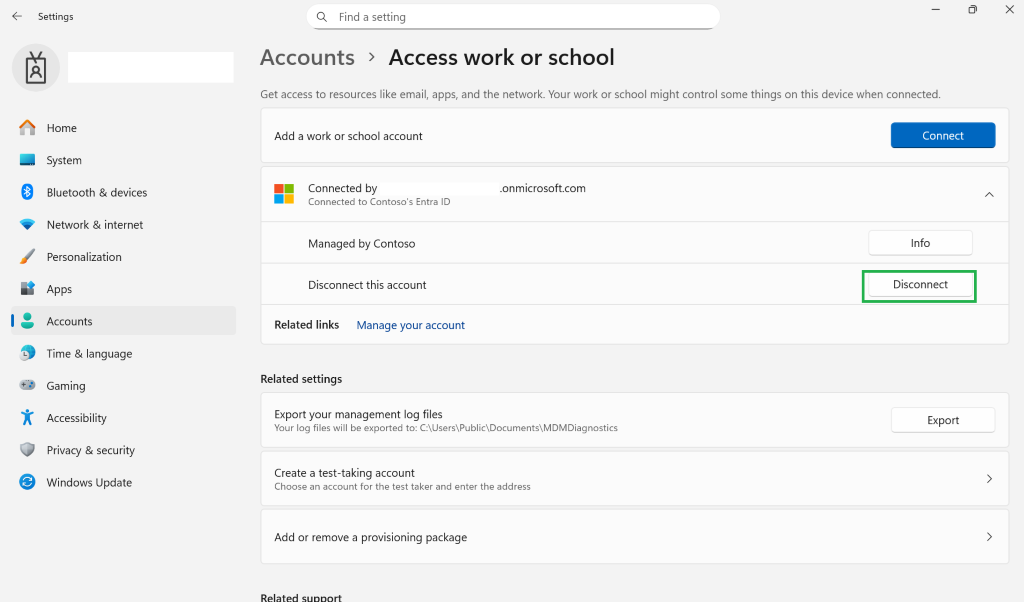Screen dimensions: 1024x602
Task: Open the Windows Update sync icon
Action: (x=27, y=482)
